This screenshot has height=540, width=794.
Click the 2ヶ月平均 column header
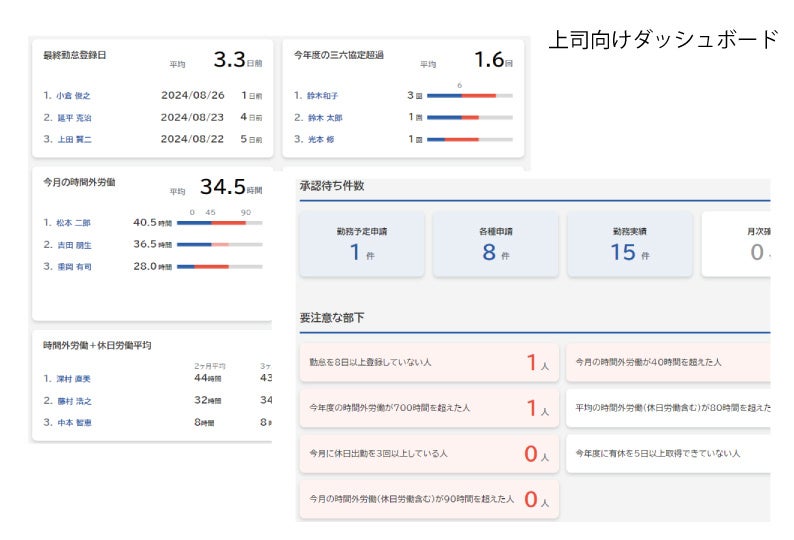tap(210, 366)
